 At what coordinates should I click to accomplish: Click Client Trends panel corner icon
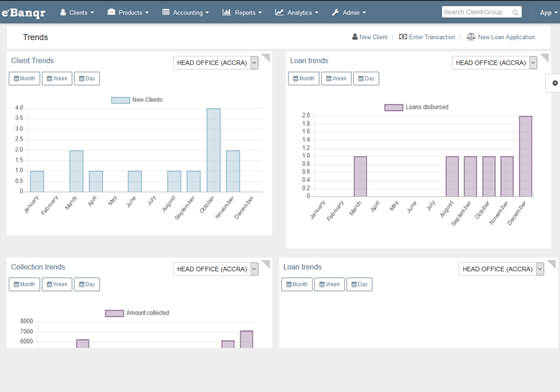[x=266, y=57]
